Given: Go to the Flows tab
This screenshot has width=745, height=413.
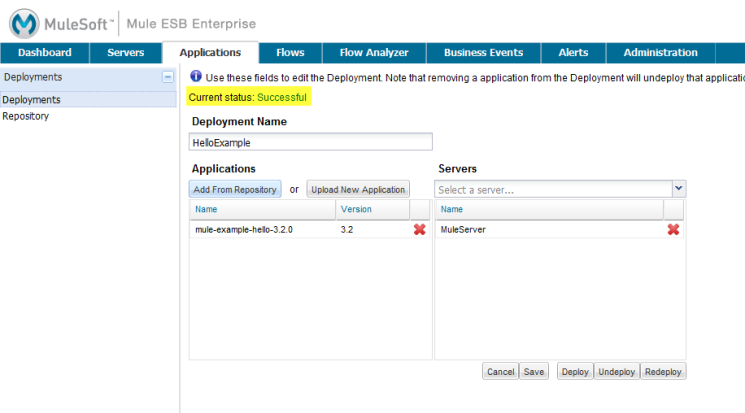Looking at the screenshot, I should click(290, 53).
